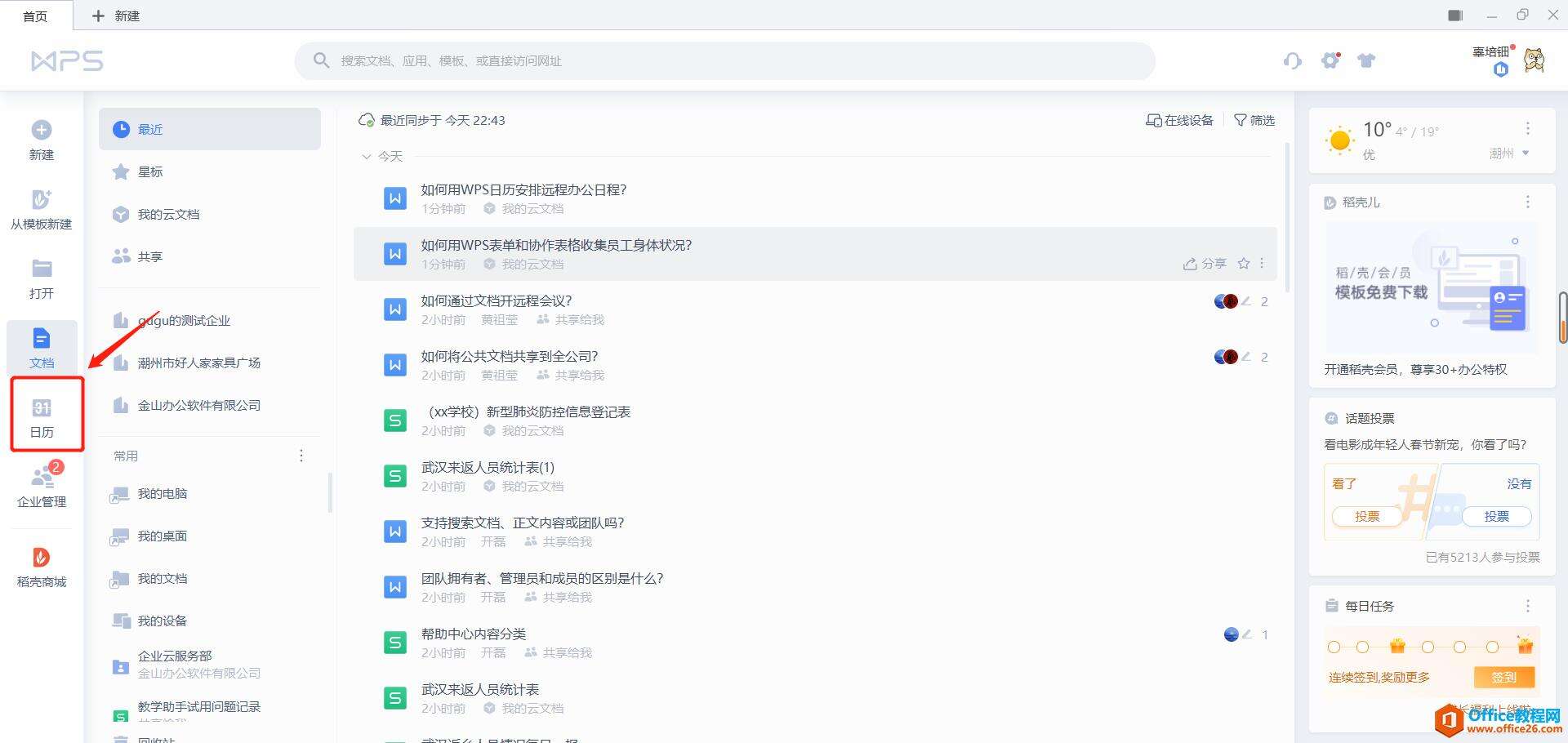
Task: Open the 常用 section more options menu
Action: [x=301, y=456]
